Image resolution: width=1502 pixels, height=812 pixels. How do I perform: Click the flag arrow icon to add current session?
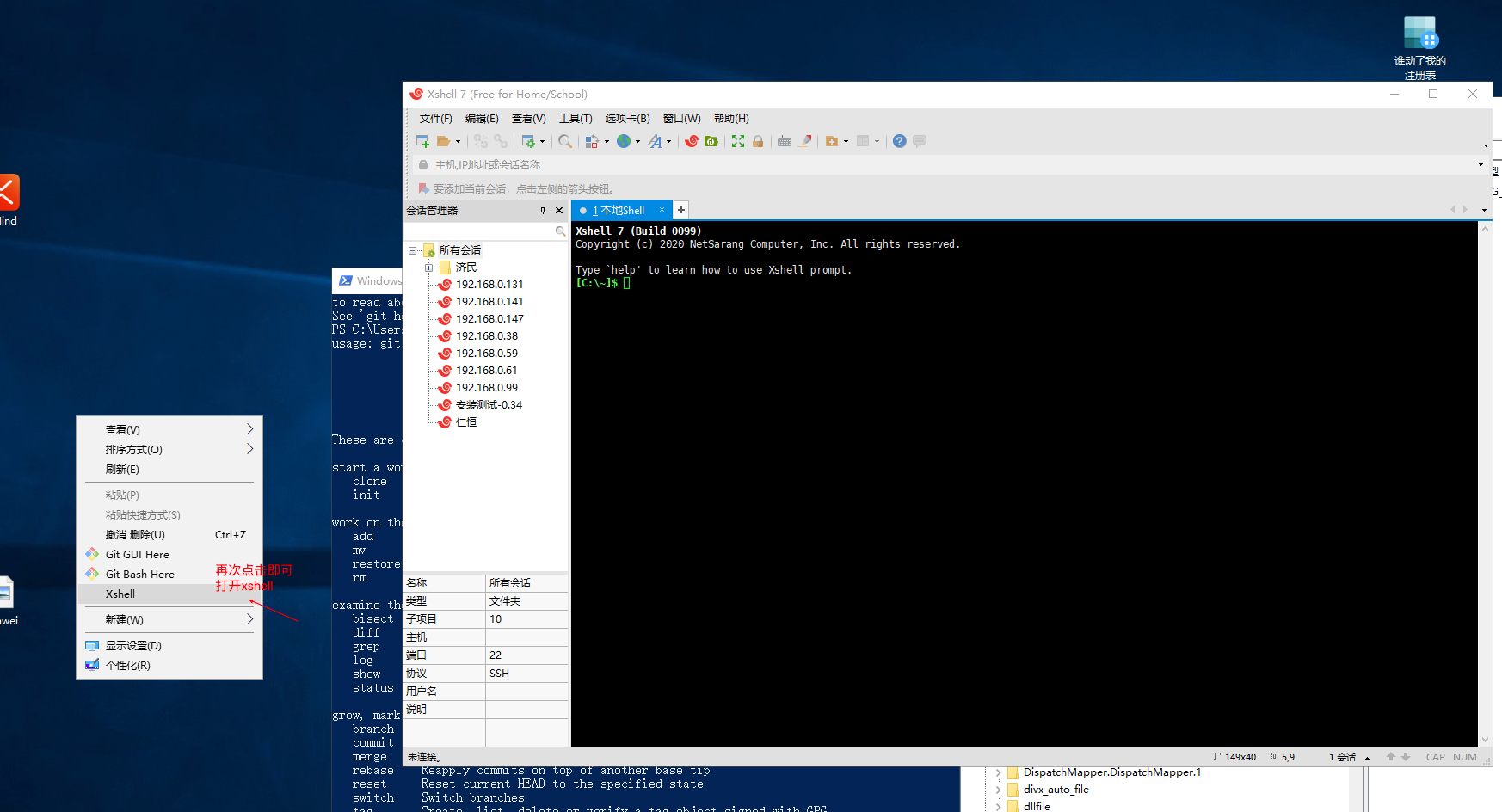click(x=423, y=188)
